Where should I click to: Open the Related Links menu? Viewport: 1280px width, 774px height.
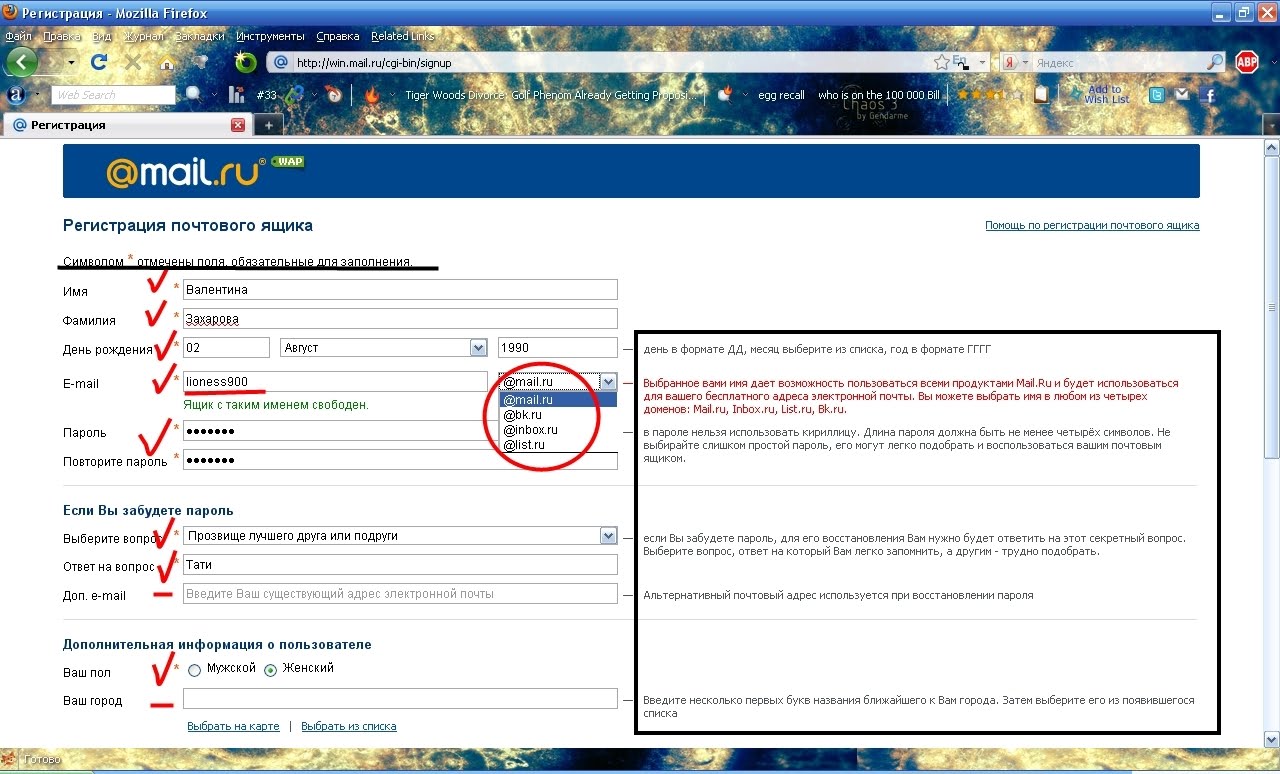click(402, 36)
